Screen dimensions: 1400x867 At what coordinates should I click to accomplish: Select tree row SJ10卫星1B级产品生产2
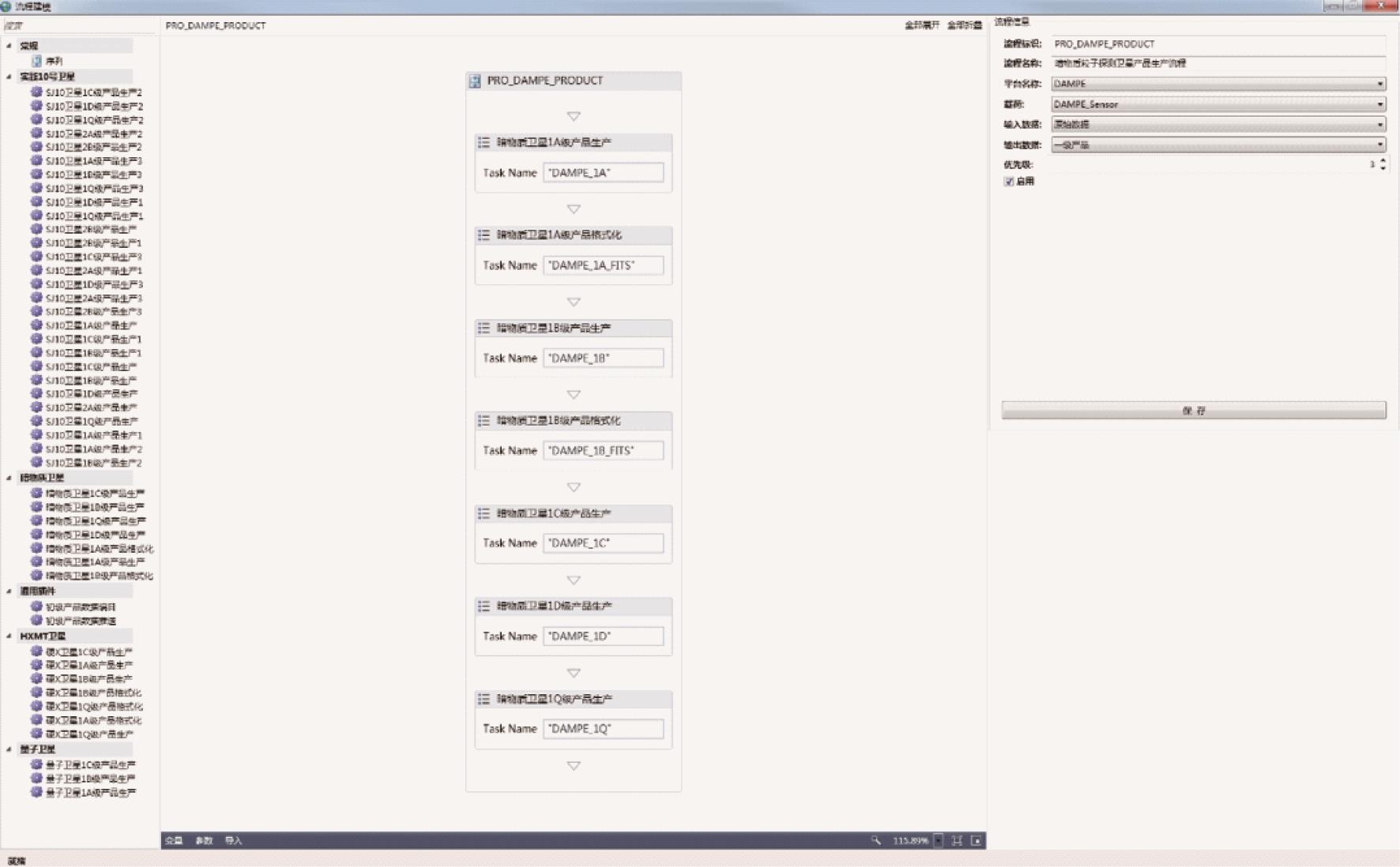(87, 463)
